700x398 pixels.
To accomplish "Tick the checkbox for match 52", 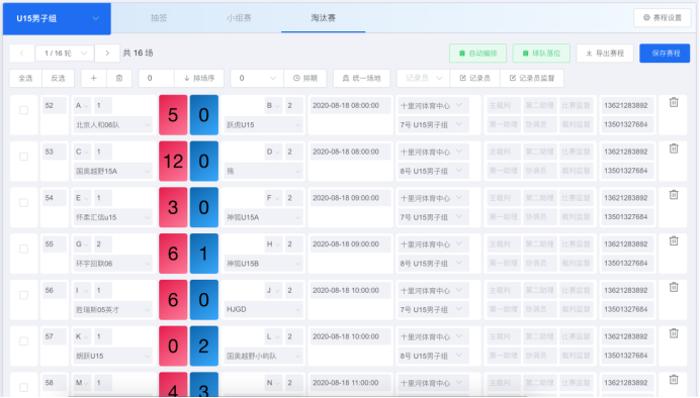I will click(x=24, y=110).
